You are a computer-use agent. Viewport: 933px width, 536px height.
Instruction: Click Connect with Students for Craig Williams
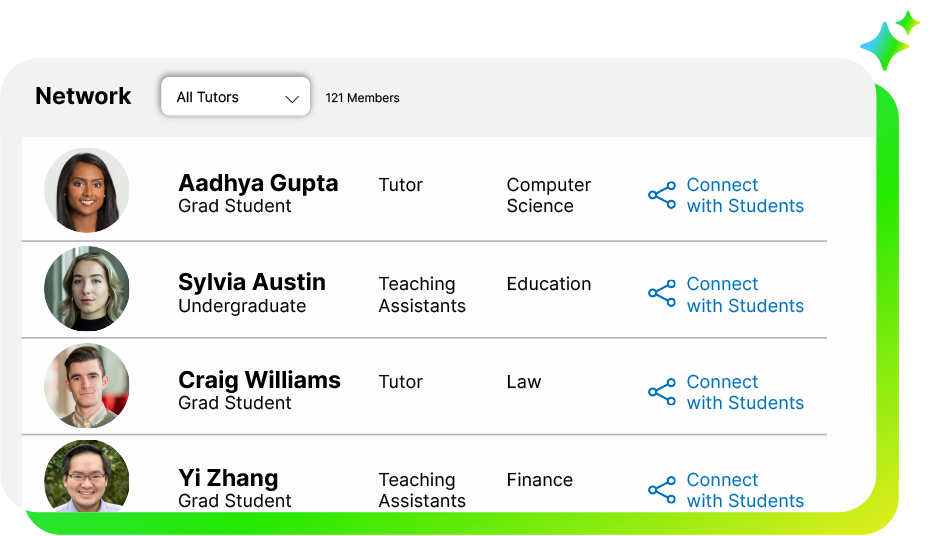point(744,392)
